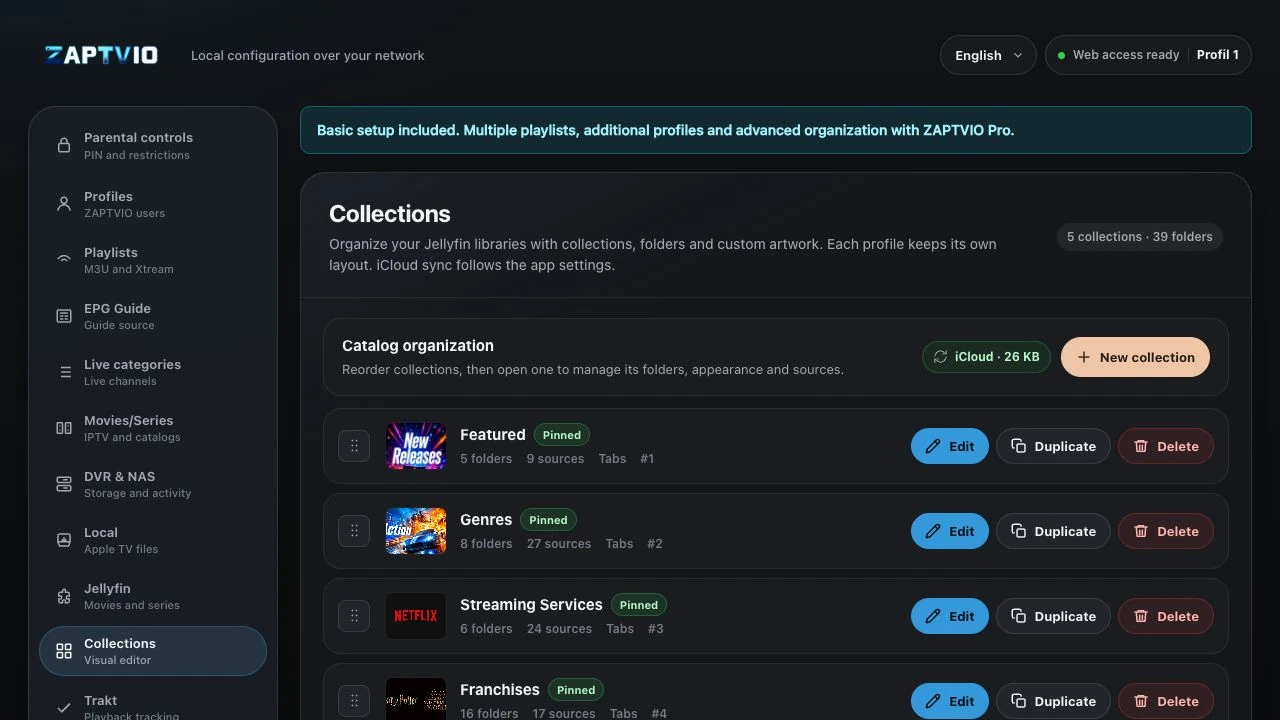Duplicate the Featured collection
The height and width of the screenshot is (720, 1280).
tap(1053, 446)
